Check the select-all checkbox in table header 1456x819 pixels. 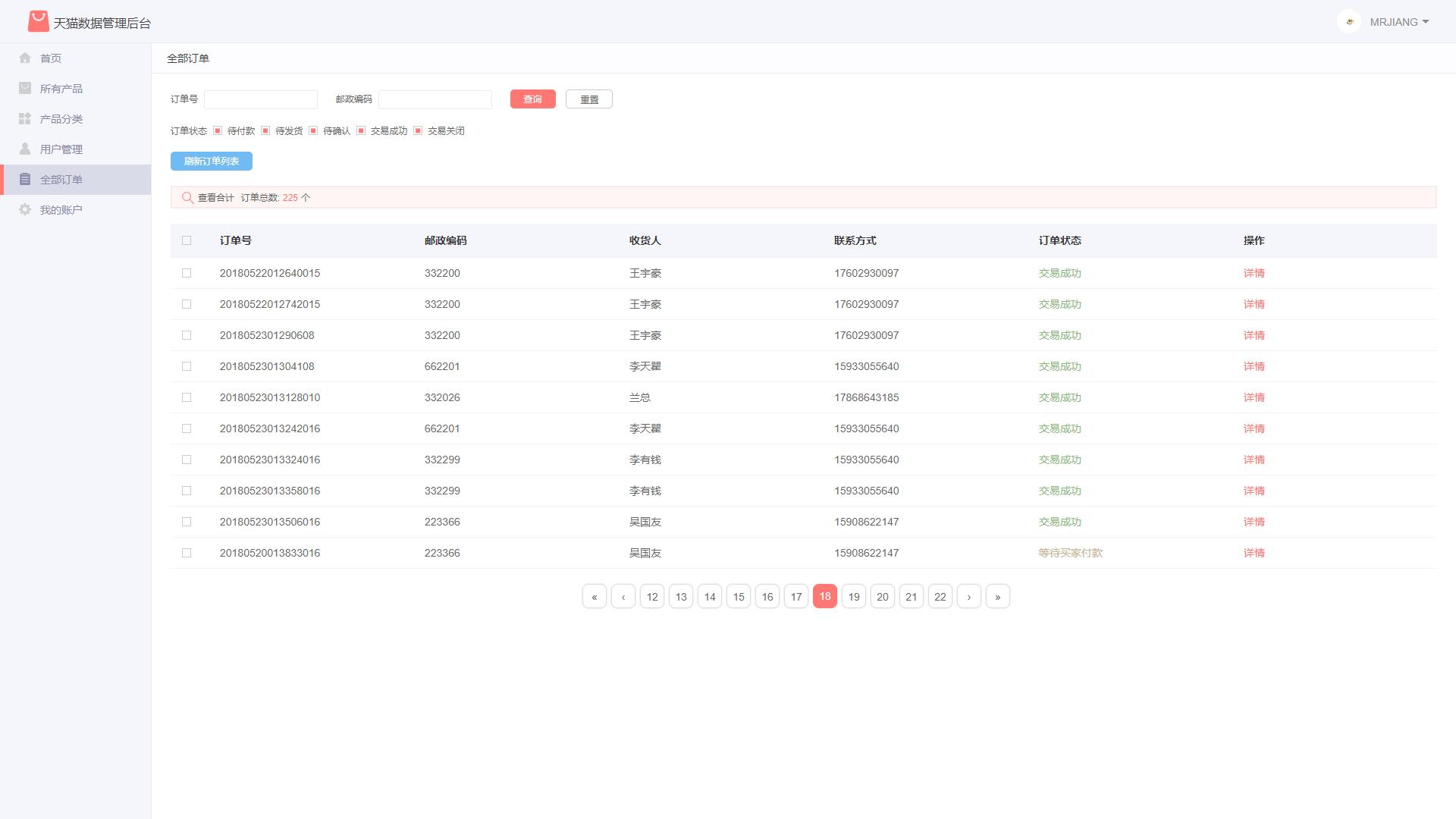[x=187, y=240]
